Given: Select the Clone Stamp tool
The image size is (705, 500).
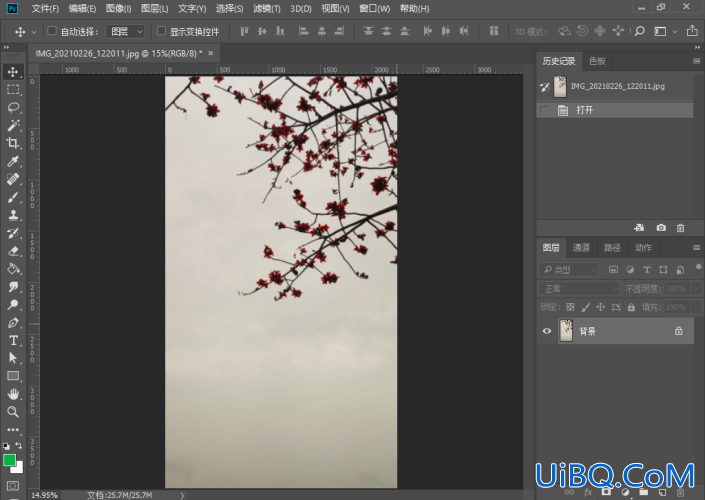Looking at the screenshot, I should 13,215.
